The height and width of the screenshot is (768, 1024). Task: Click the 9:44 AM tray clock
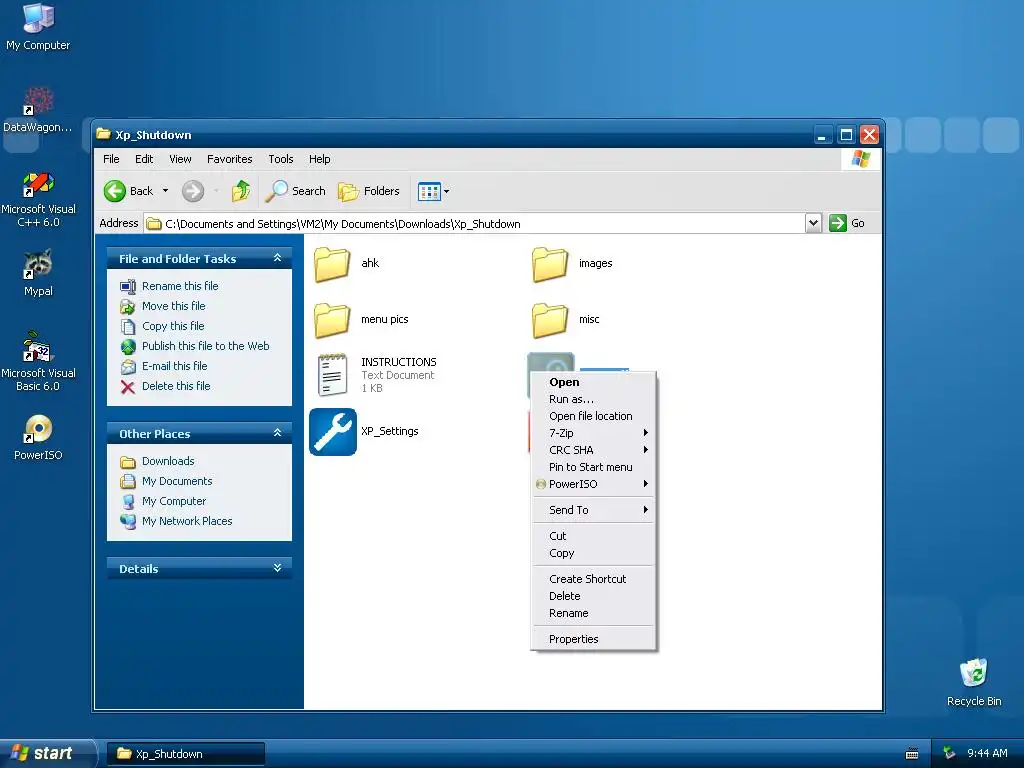click(x=987, y=754)
